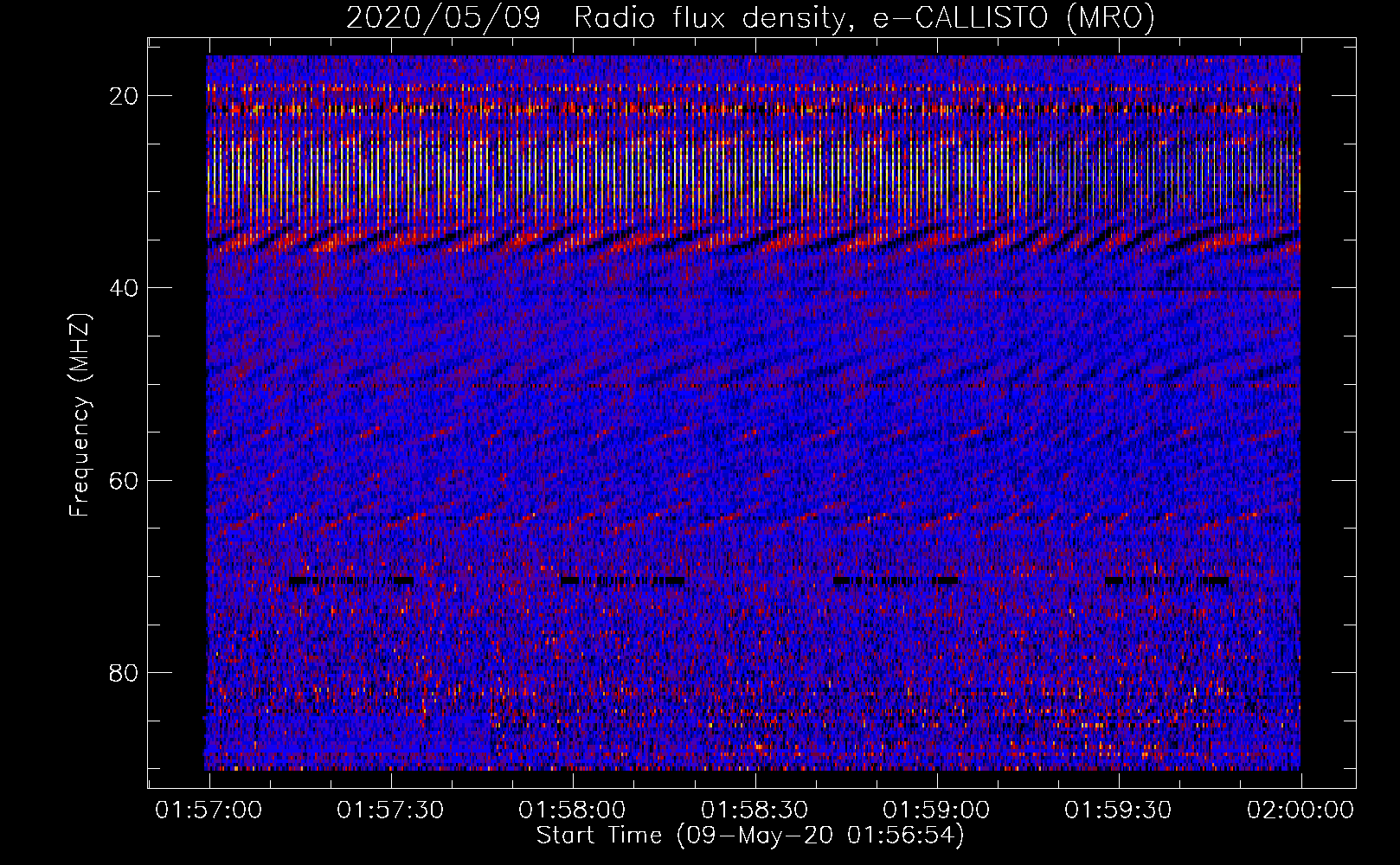Click the time tick label '01:58:30'

755,811
